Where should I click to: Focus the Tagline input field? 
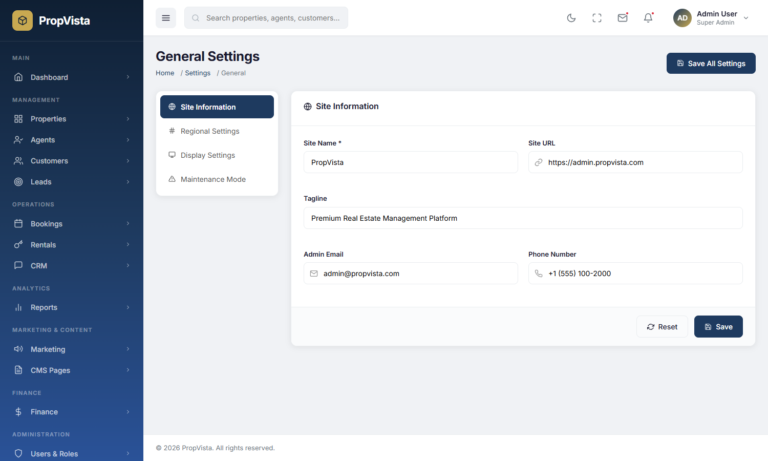[523, 218]
